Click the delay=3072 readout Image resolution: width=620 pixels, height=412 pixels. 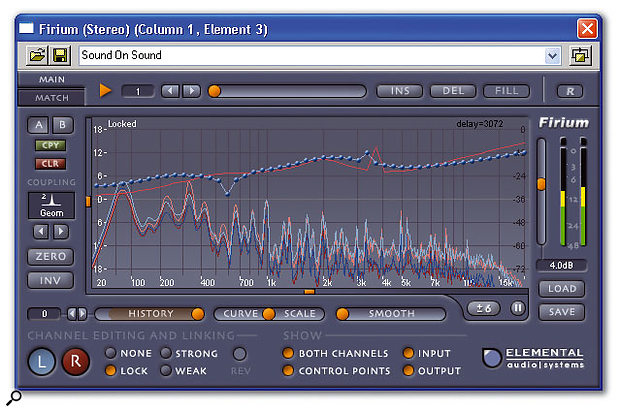[x=480, y=124]
